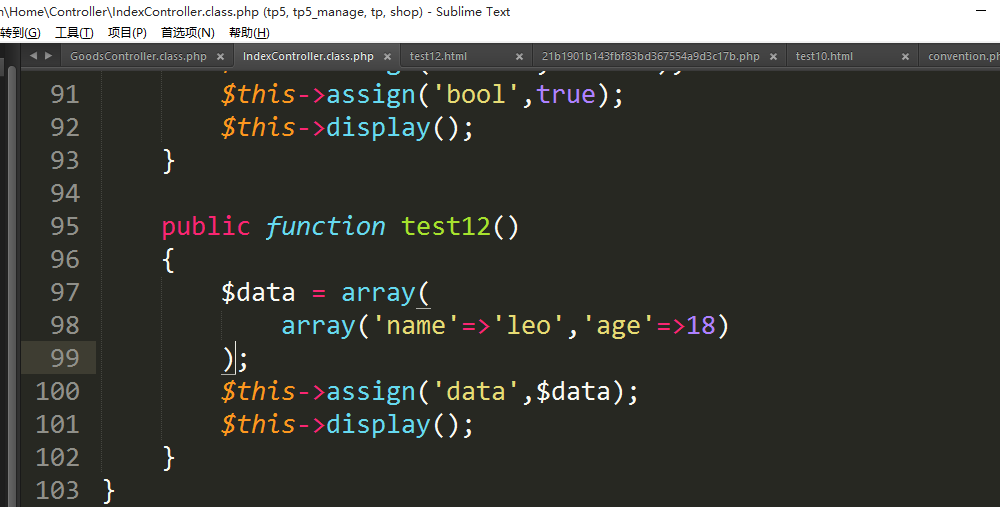Image resolution: width=1000 pixels, height=507 pixels.
Task: Switch to the test12.html tab
Action: pos(438,57)
